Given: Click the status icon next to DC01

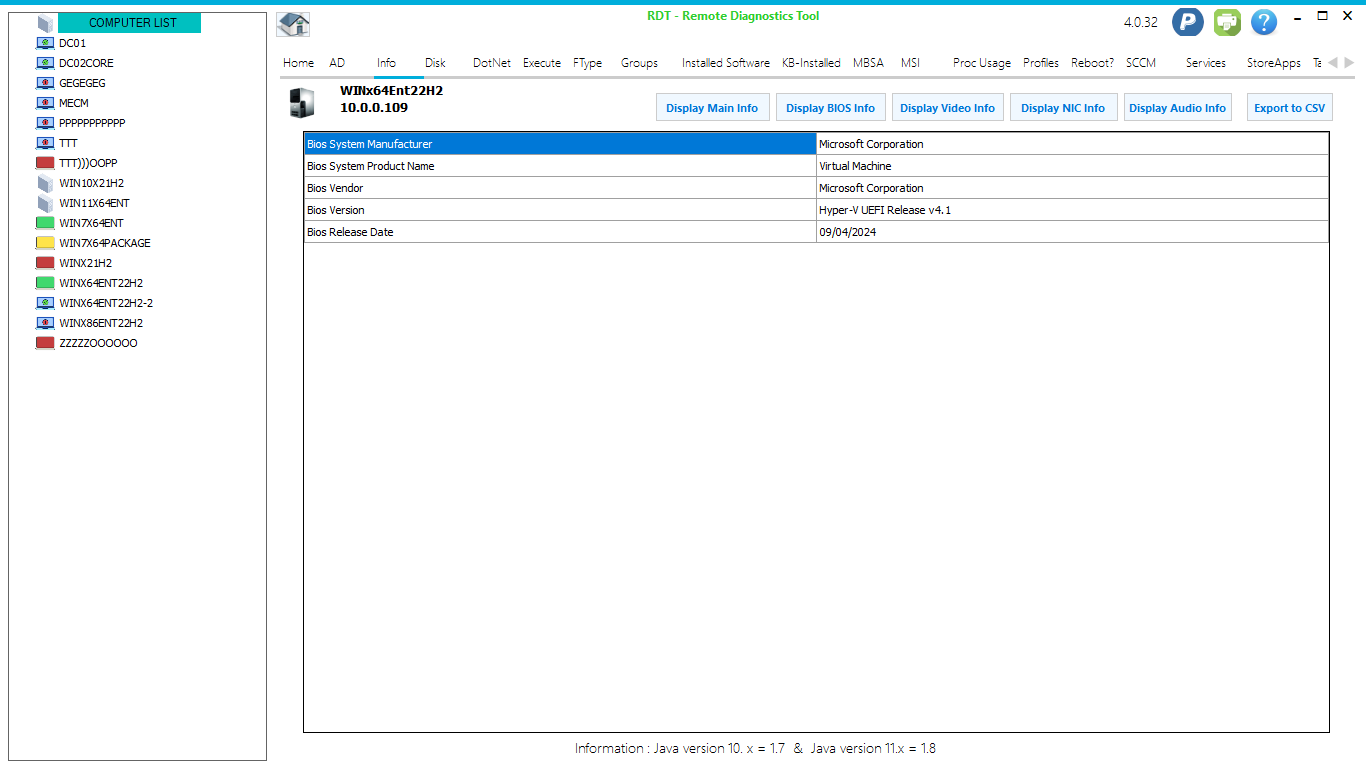Looking at the screenshot, I should pos(45,43).
